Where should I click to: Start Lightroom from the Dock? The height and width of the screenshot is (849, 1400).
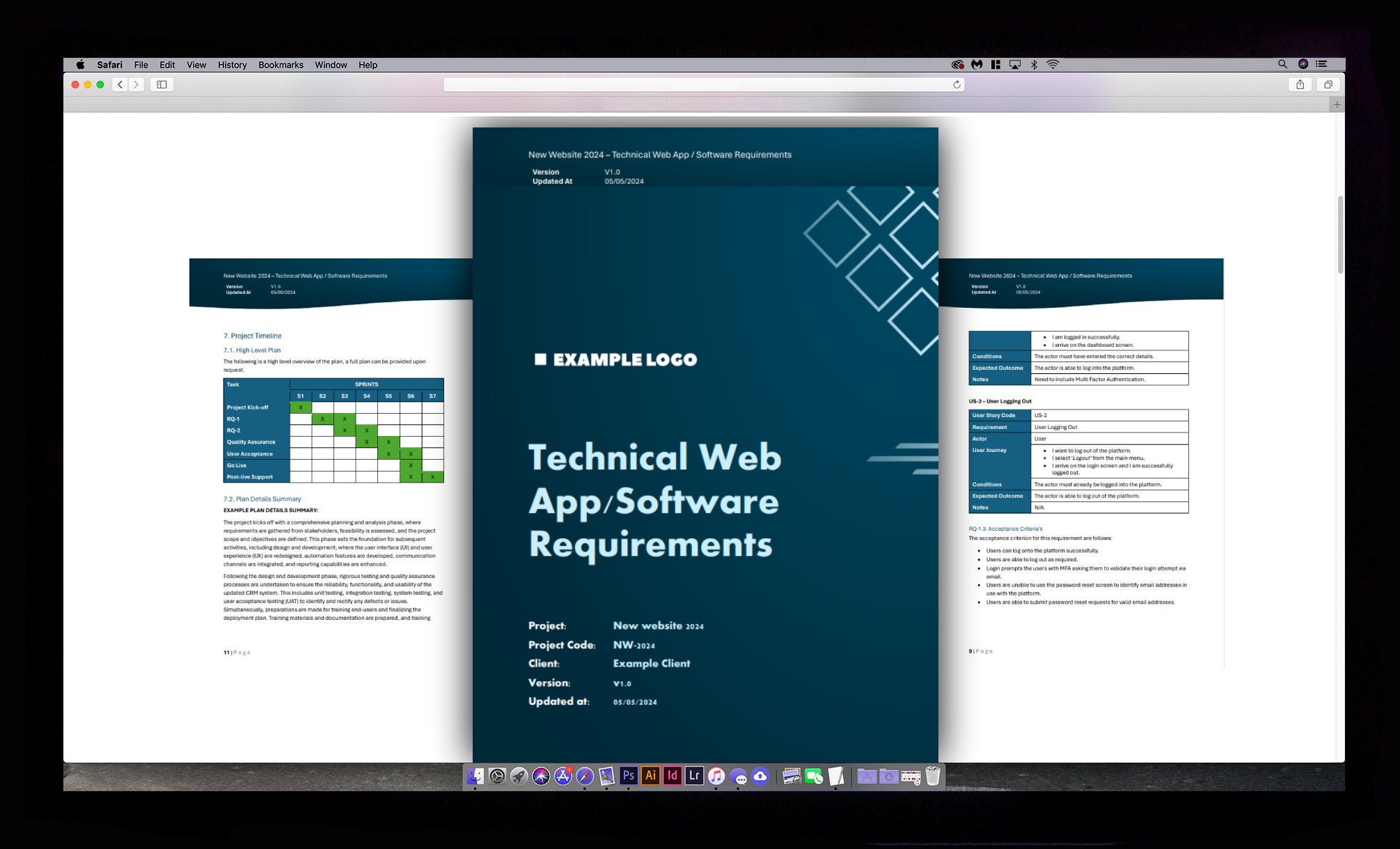[x=693, y=775]
